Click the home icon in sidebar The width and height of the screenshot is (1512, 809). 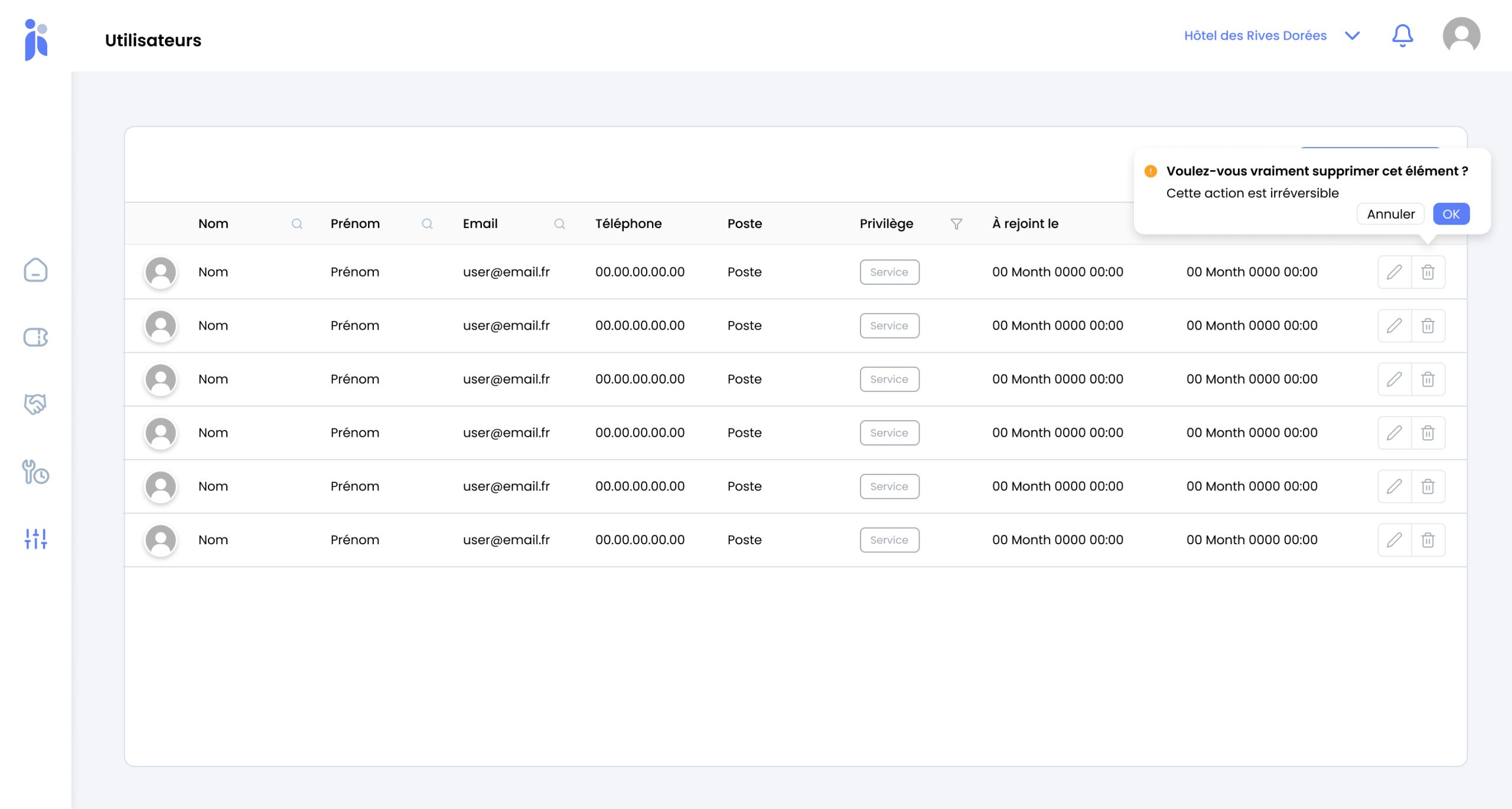[x=35, y=270]
